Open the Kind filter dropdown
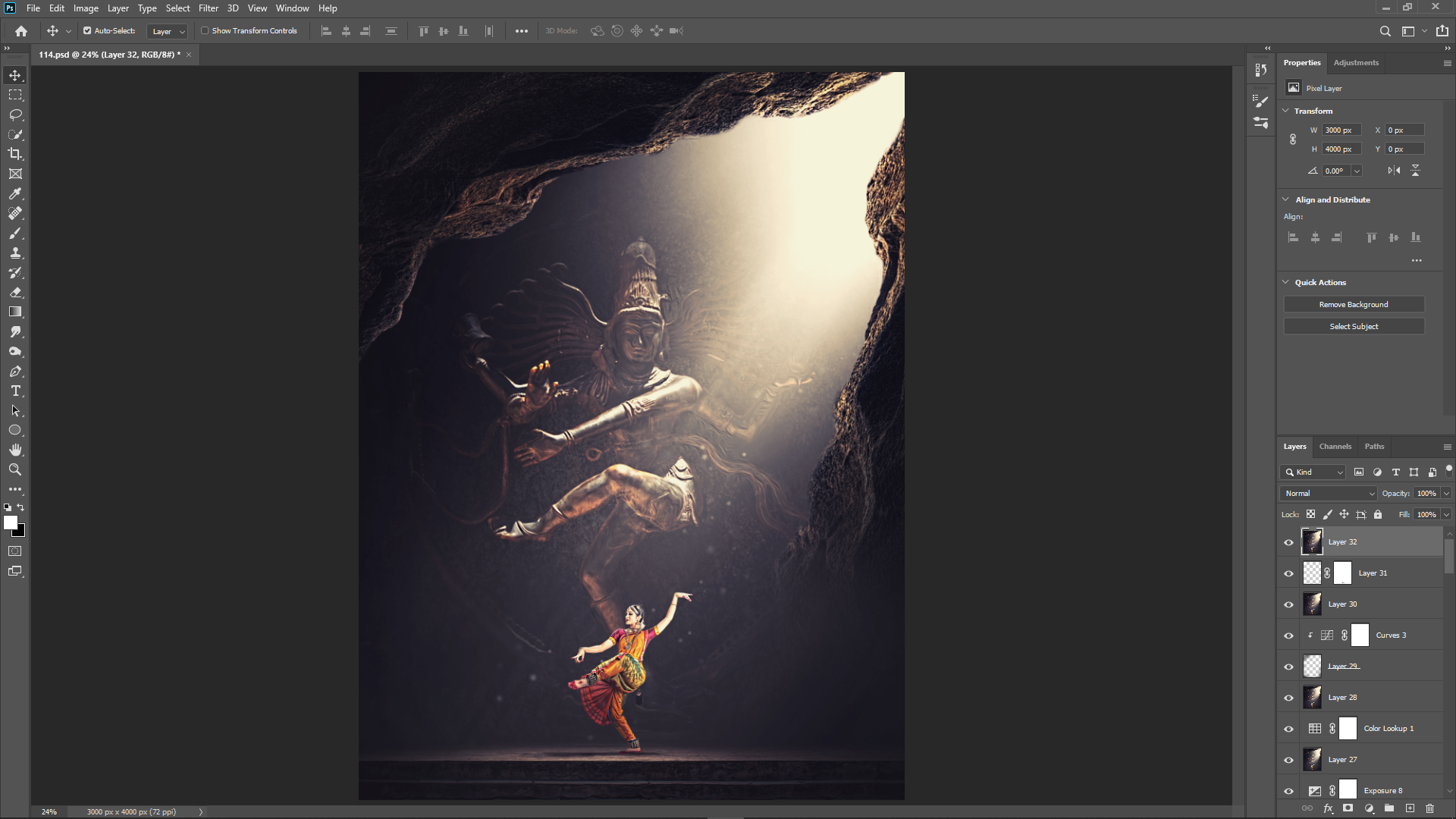The image size is (1456, 819). [1313, 472]
